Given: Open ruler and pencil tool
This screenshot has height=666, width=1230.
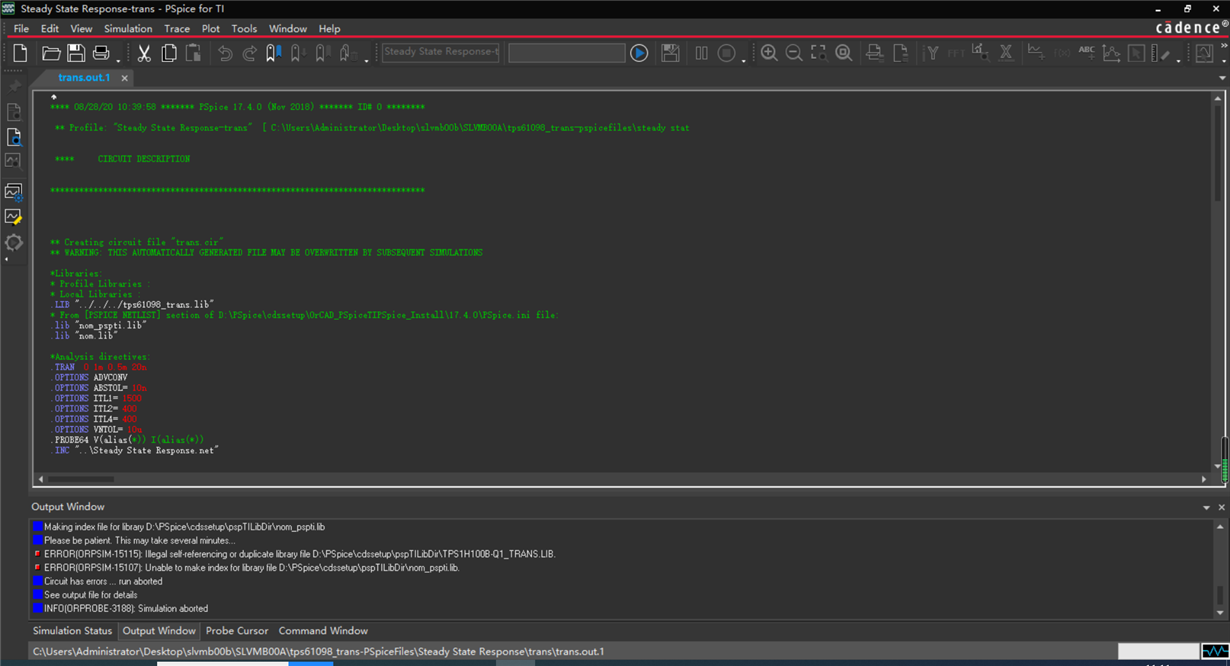Looking at the screenshot, I should 1162,53.
